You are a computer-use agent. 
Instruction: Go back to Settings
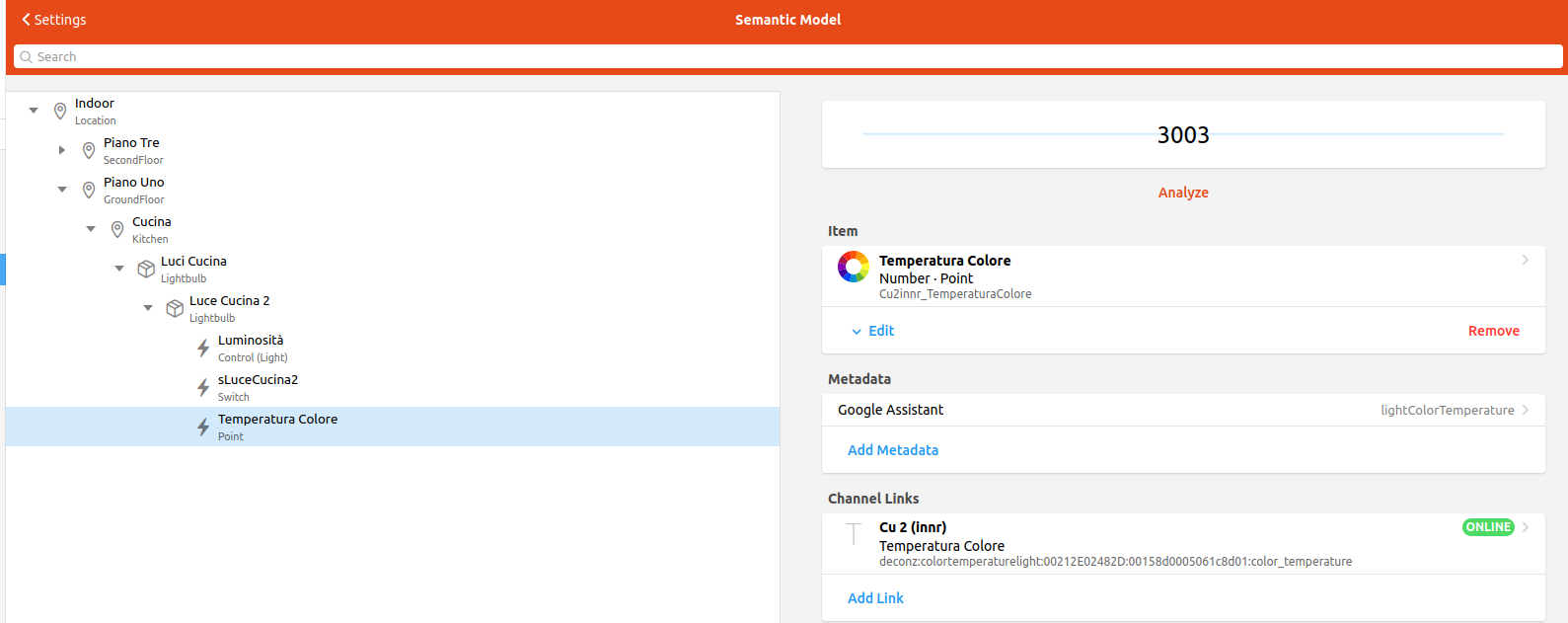(x=54, y=20)
